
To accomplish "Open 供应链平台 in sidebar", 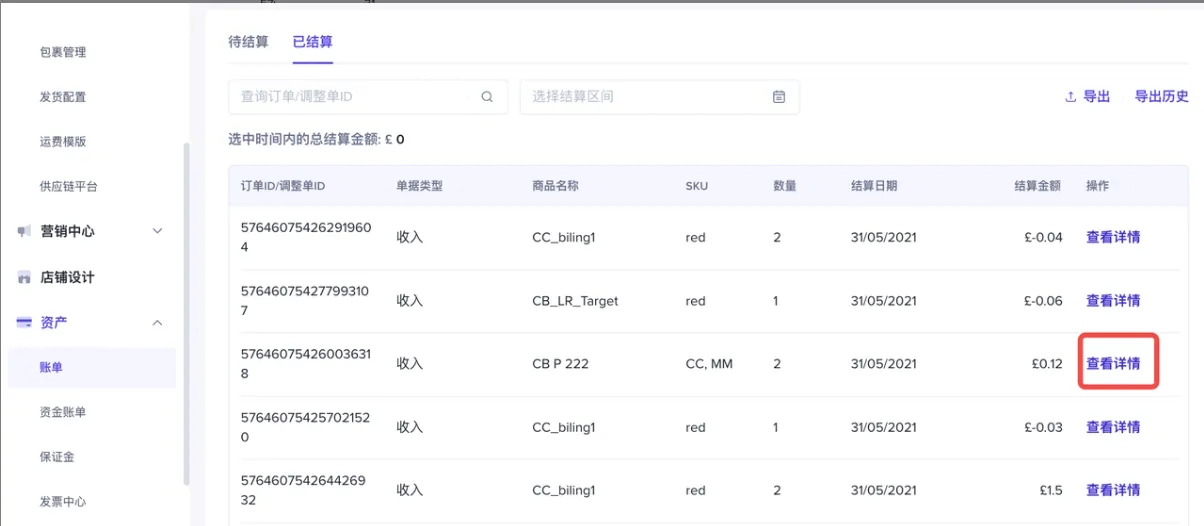I will 69,186.
